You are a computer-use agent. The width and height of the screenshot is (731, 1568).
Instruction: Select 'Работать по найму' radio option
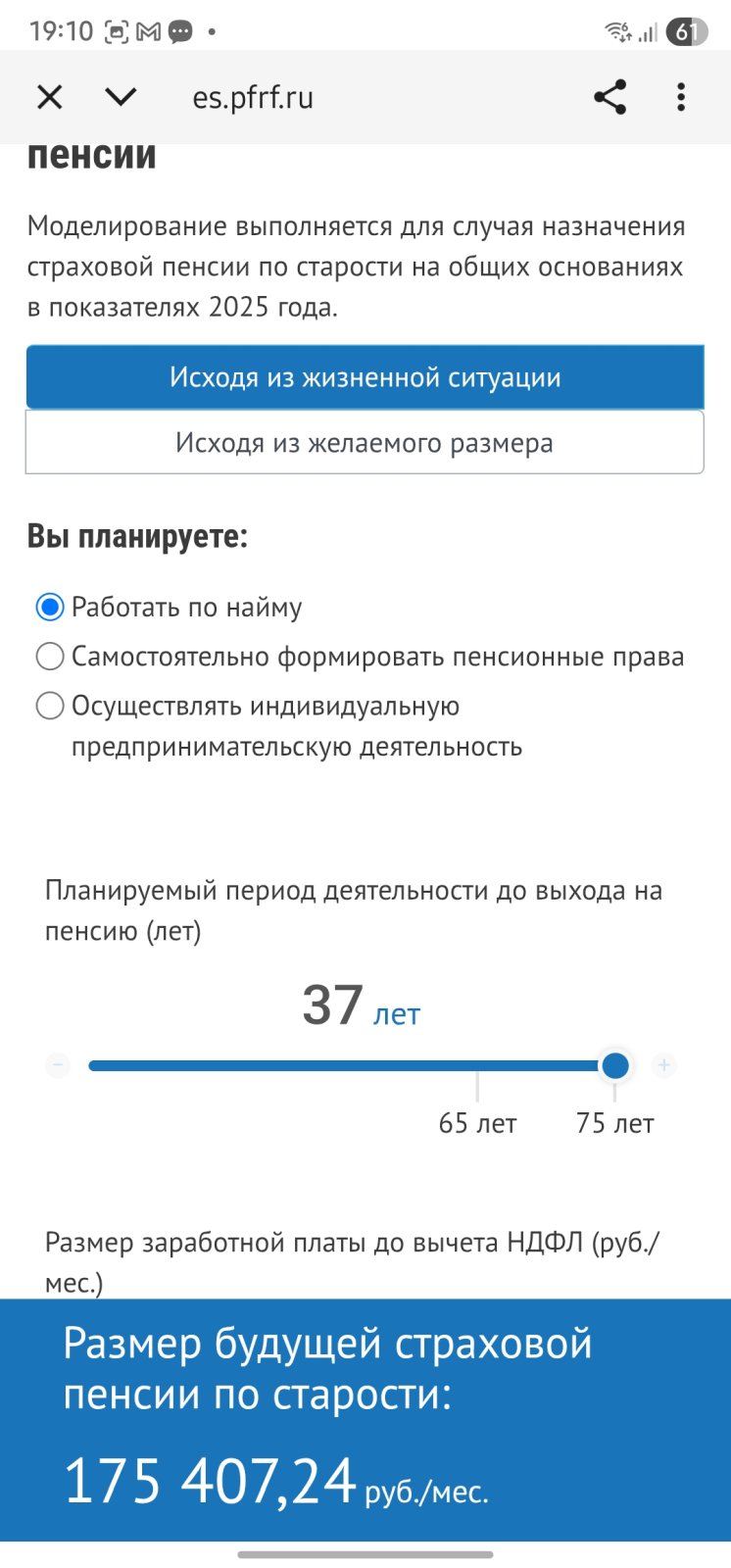[x=50, y=608]
